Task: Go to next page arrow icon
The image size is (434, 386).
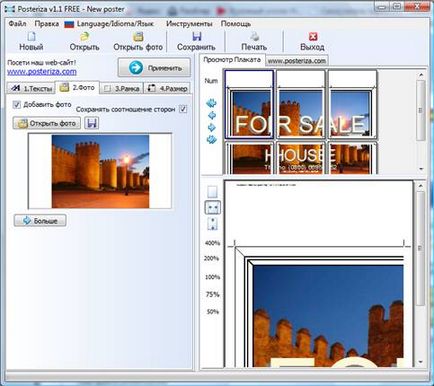Action: 211,127
